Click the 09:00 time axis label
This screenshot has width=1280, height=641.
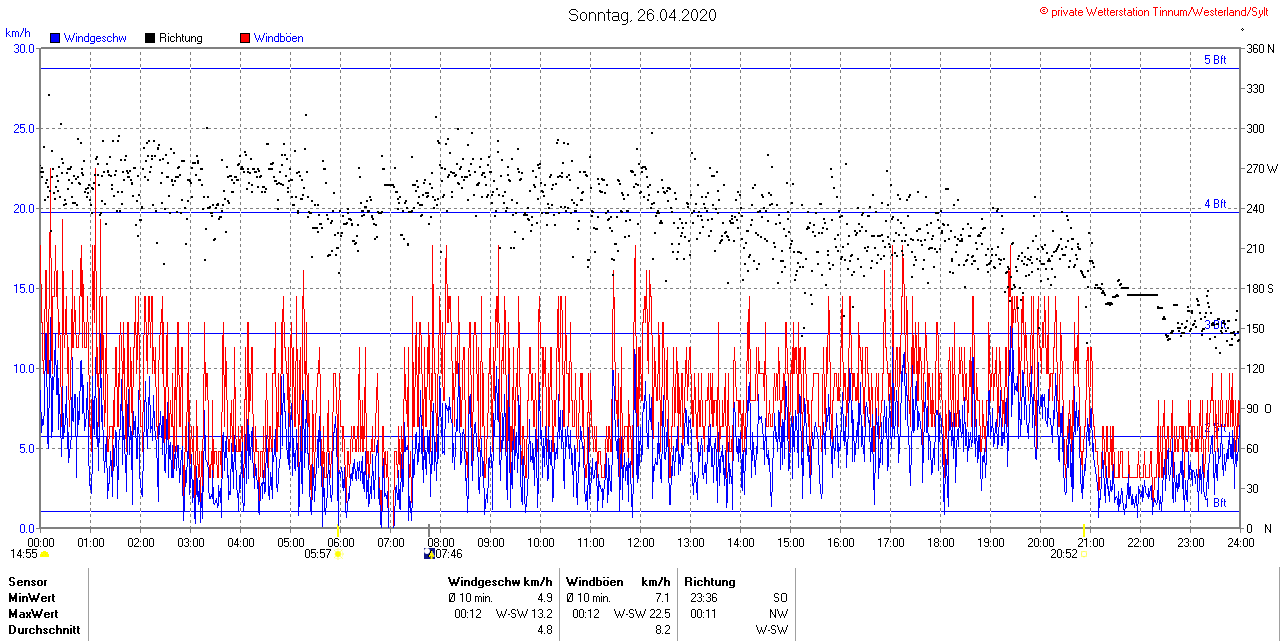click(x=491, y=543)
